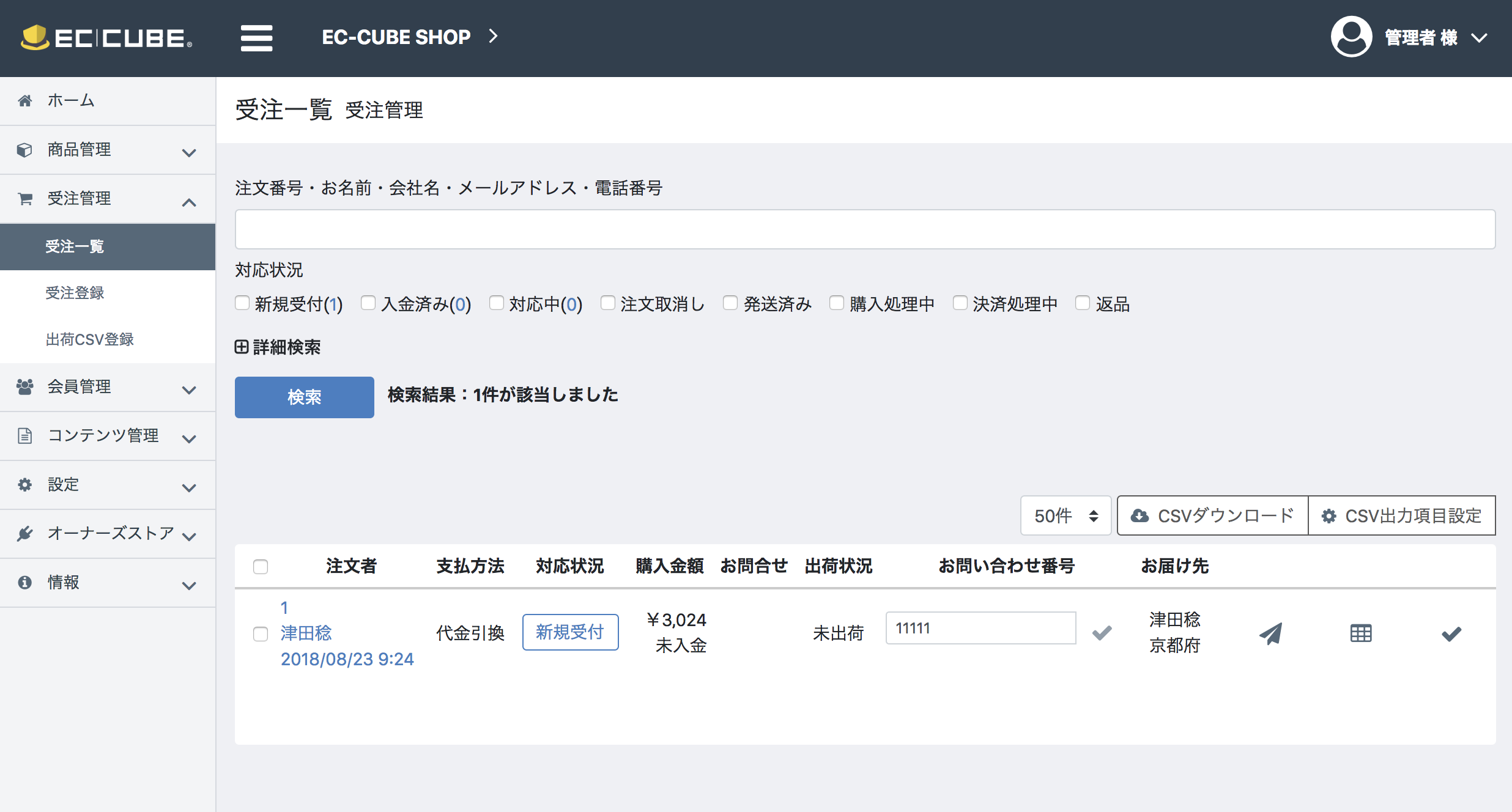Check the 発送済み filter checkbox
This screenshot has width=1512, height=812.
point(730,303)
